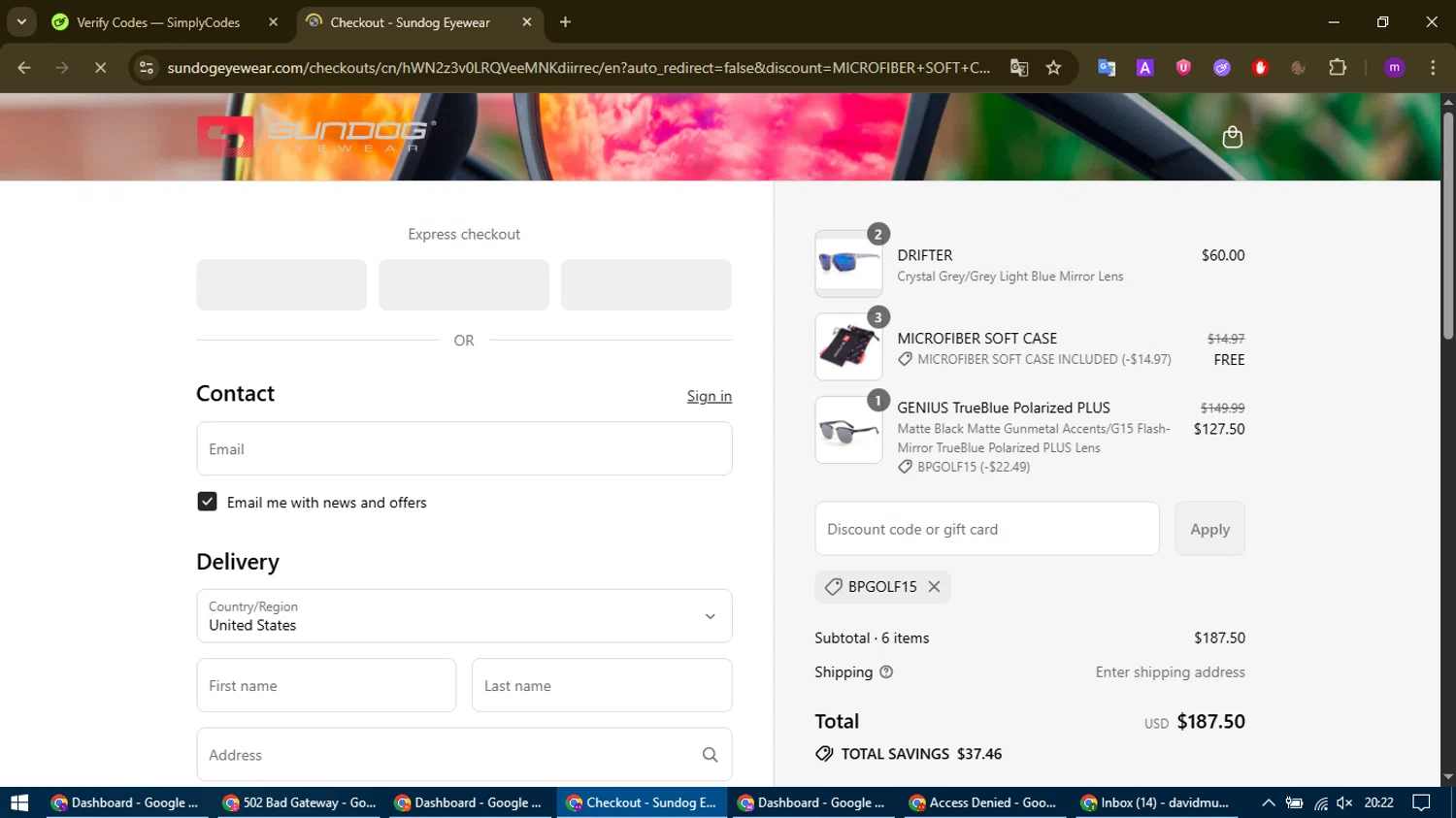Click the middle express checkout button

pyautogui.click(x=464, y=284)
